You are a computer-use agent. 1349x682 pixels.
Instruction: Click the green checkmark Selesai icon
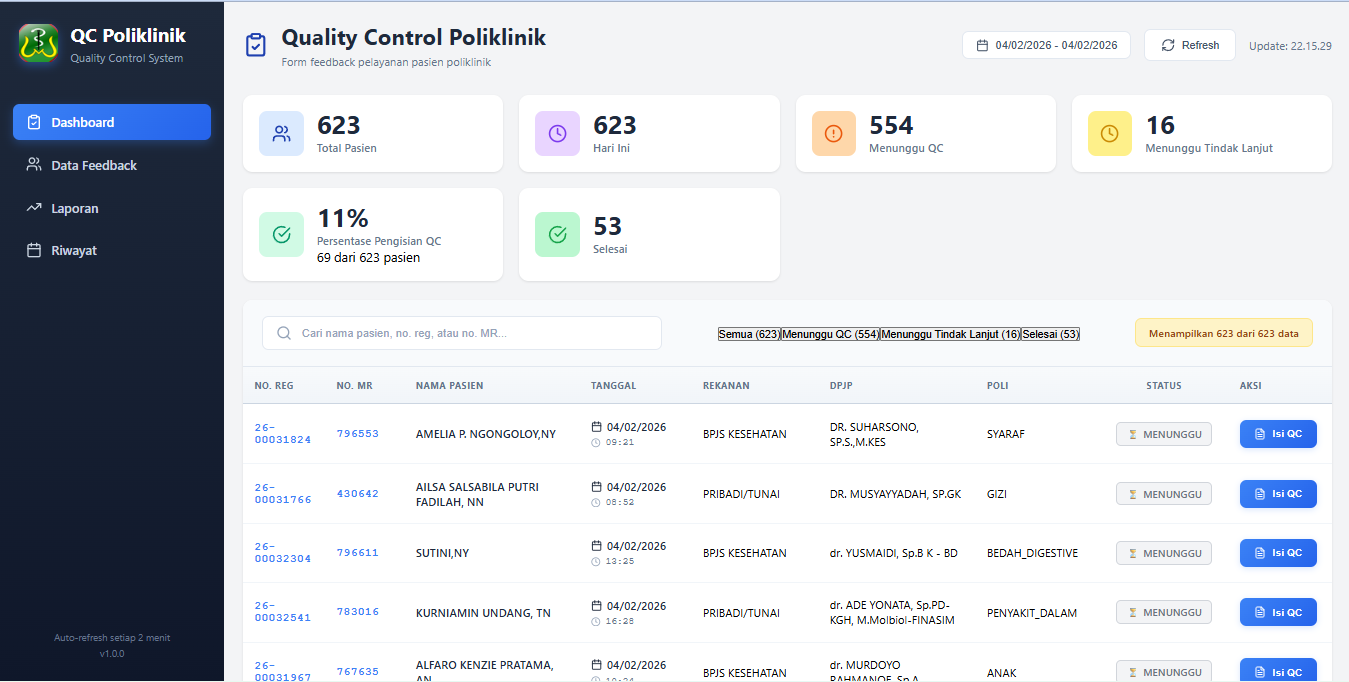point(557,234)
